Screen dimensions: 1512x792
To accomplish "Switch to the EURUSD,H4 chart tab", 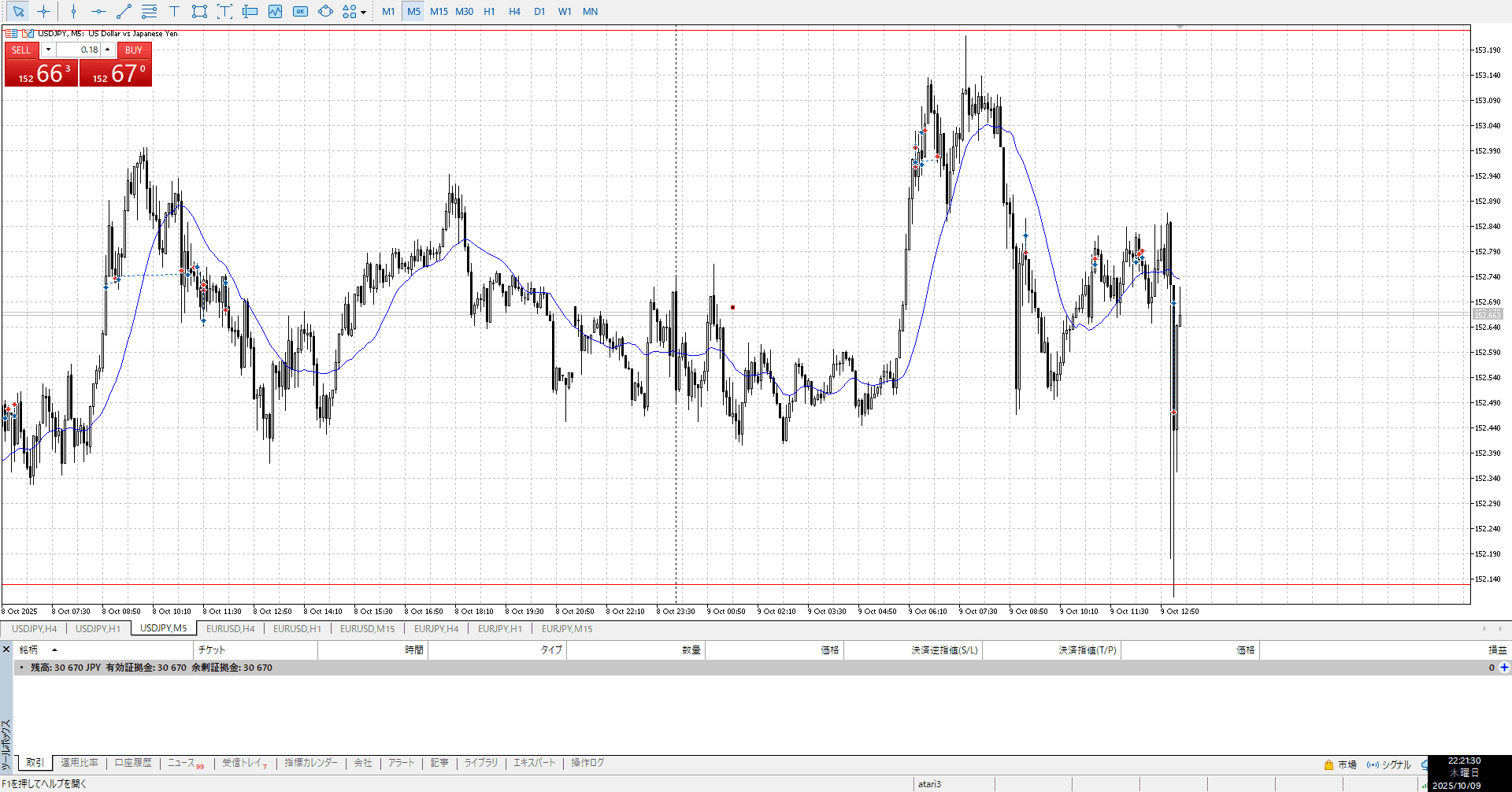I will tap(230, 628).
